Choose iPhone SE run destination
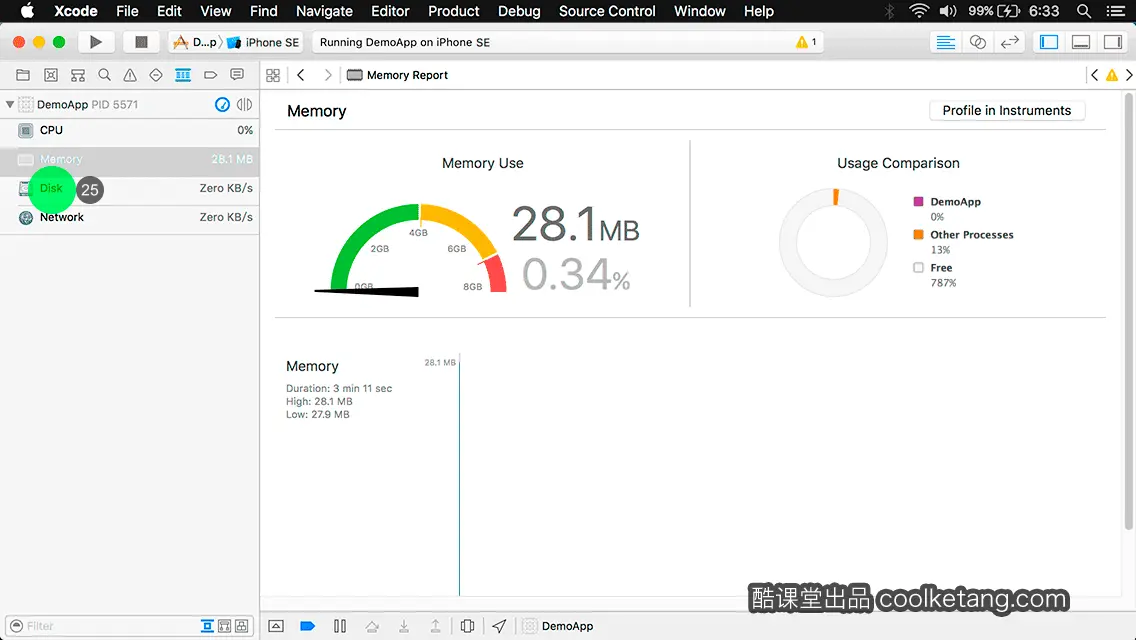 [263, 42]
